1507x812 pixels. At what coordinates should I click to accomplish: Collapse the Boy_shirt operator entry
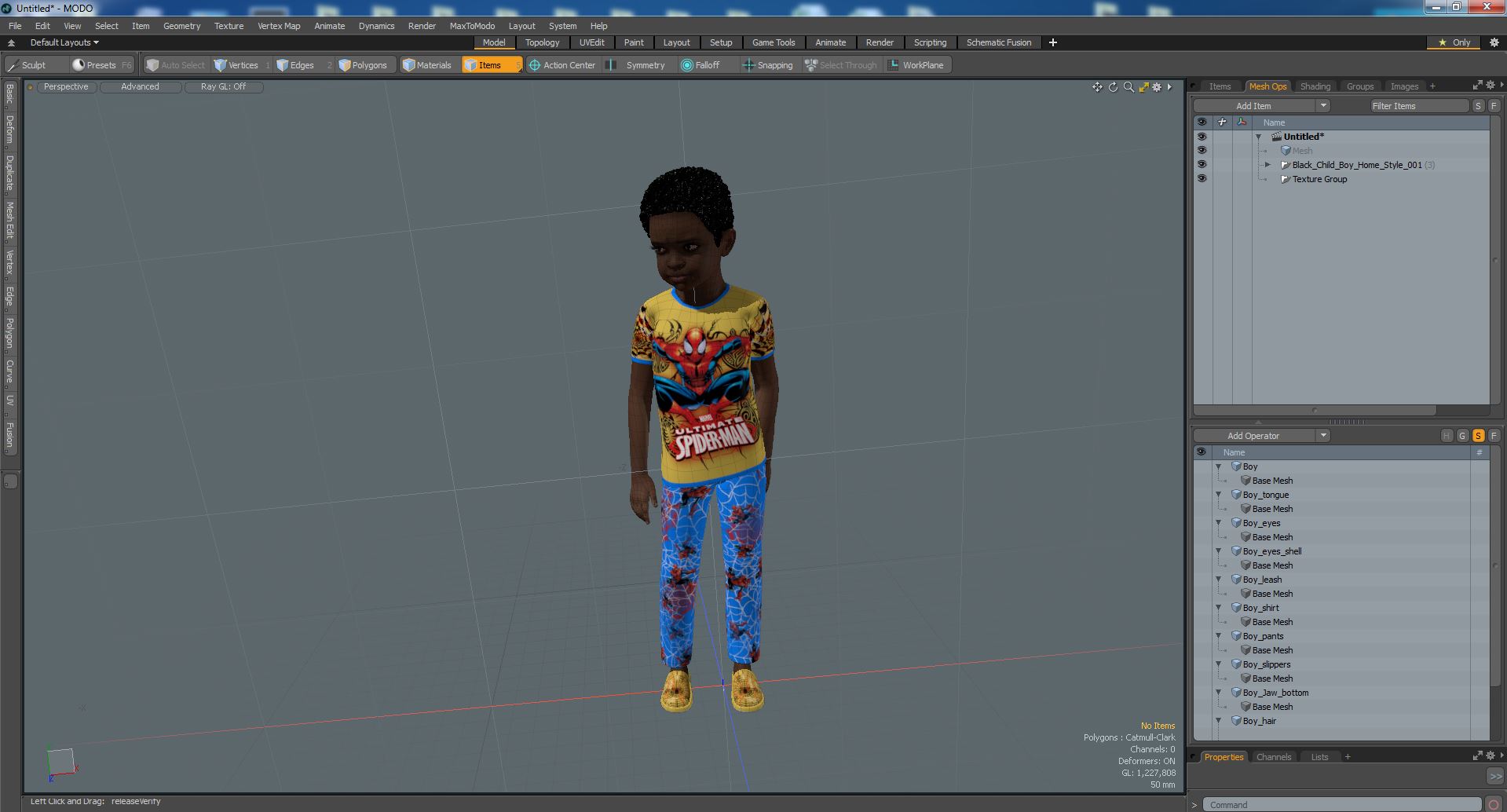click(1219, 608)
